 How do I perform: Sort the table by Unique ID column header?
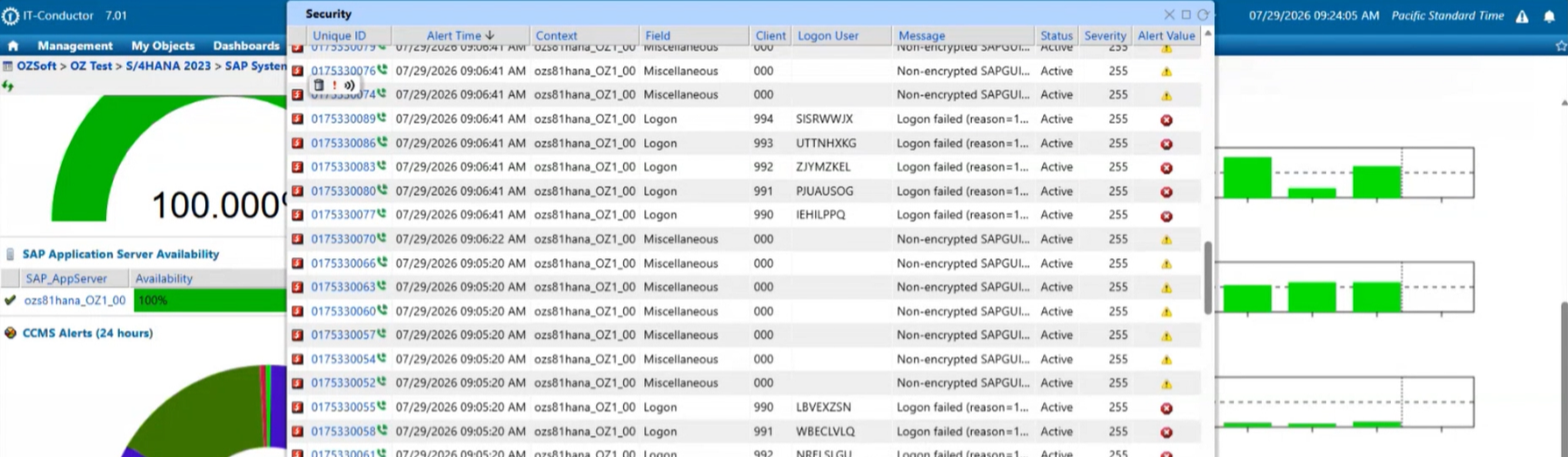(339, 35)
